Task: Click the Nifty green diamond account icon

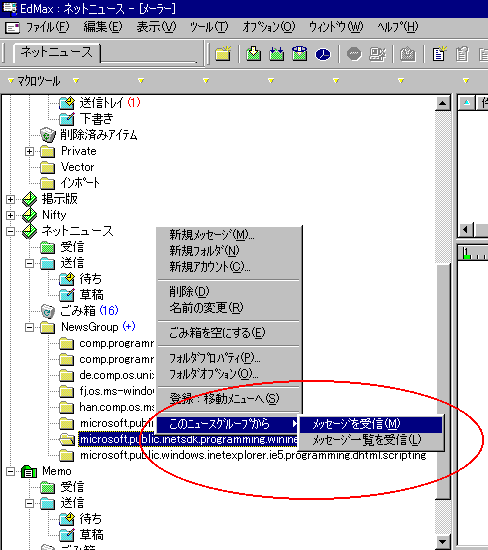Action: pyautogui.click(x=29, y=215)
